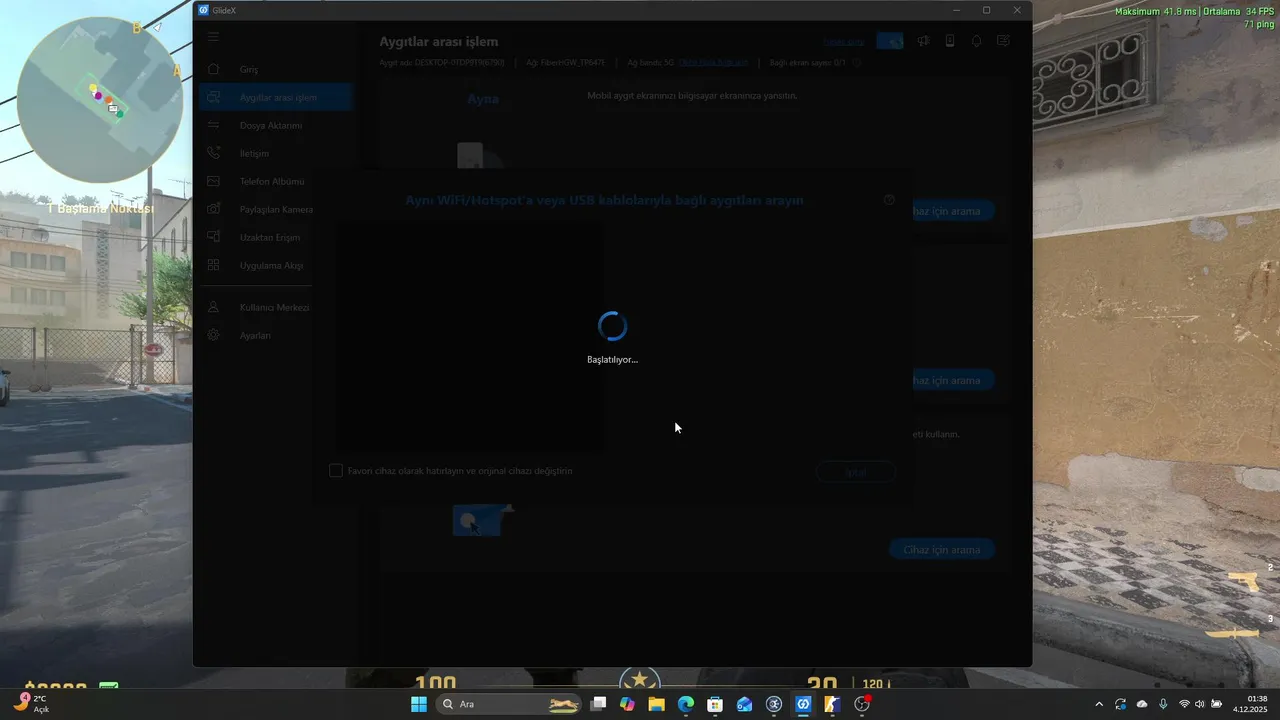The width and height of the screenshot is (1280, 720).
Task: Open Uzaktan Erişim section
Action: coord(275,237)
